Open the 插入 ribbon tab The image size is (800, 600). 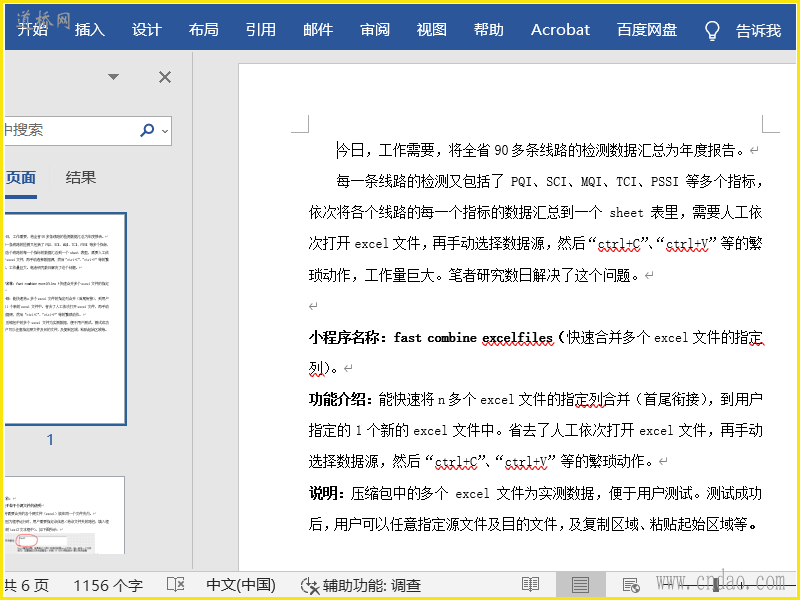[x=89, y=30]
